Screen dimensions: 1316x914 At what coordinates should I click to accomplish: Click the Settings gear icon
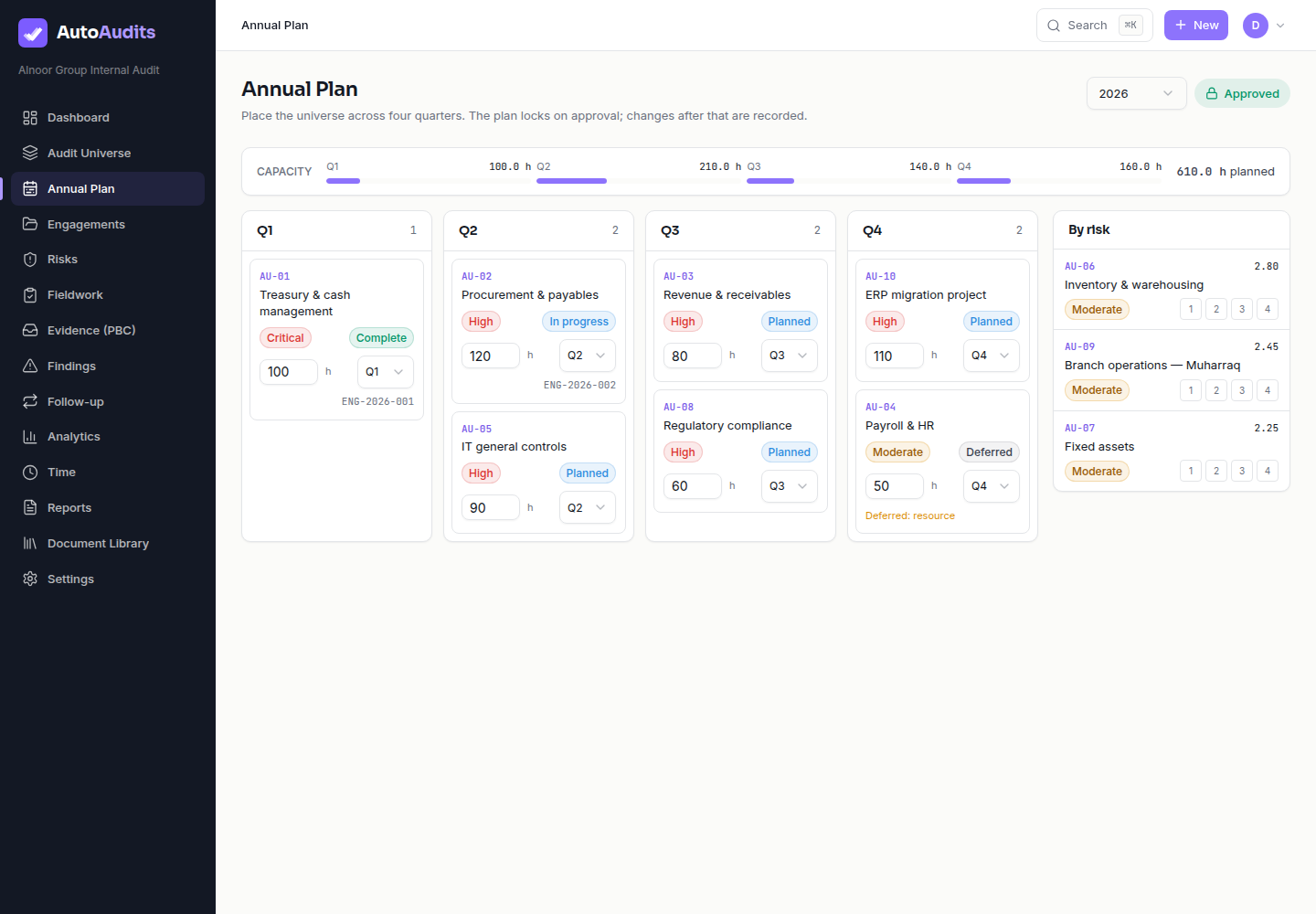[x=30, y=579]
